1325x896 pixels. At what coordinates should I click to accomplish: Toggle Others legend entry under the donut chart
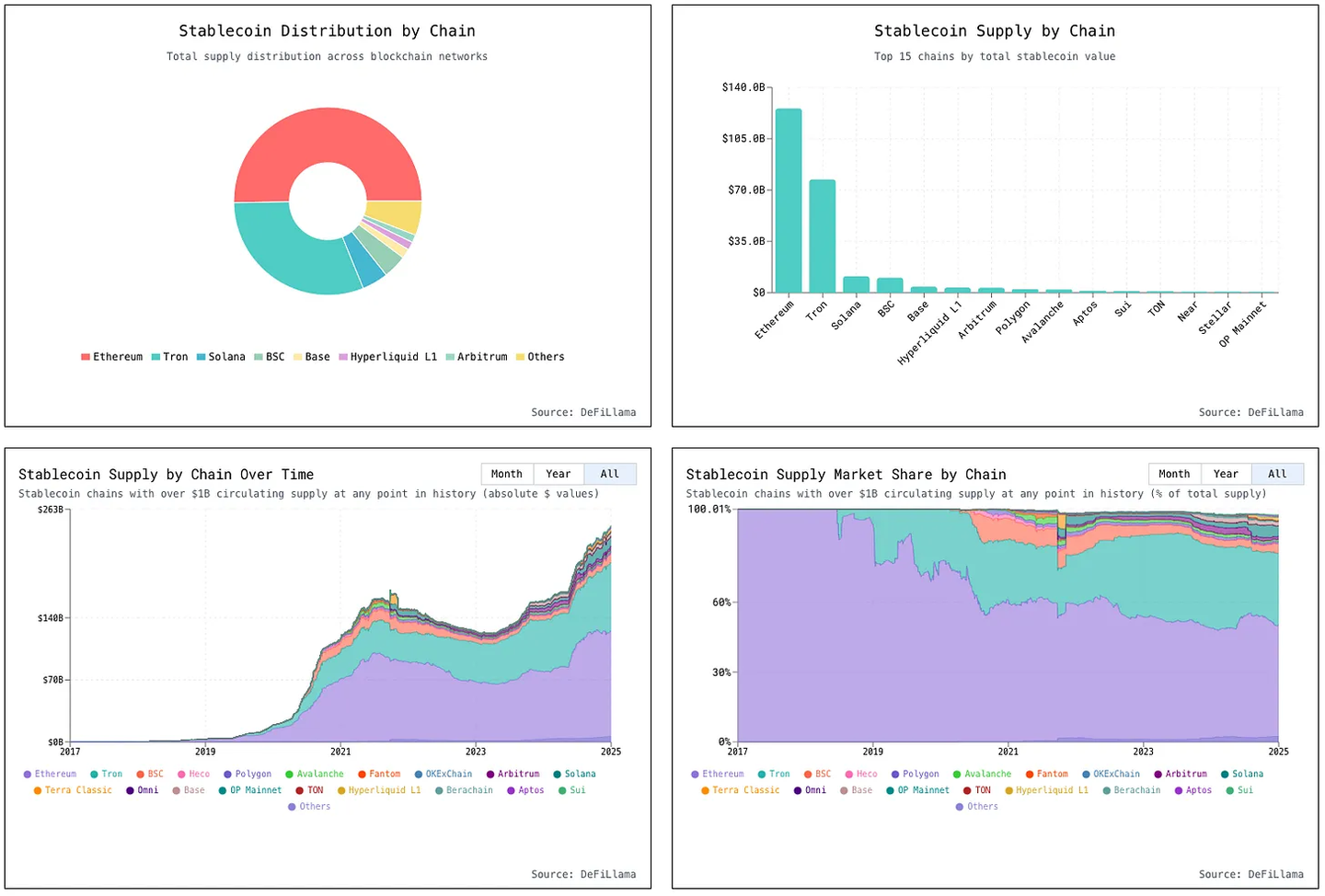(x=540, y=357)
